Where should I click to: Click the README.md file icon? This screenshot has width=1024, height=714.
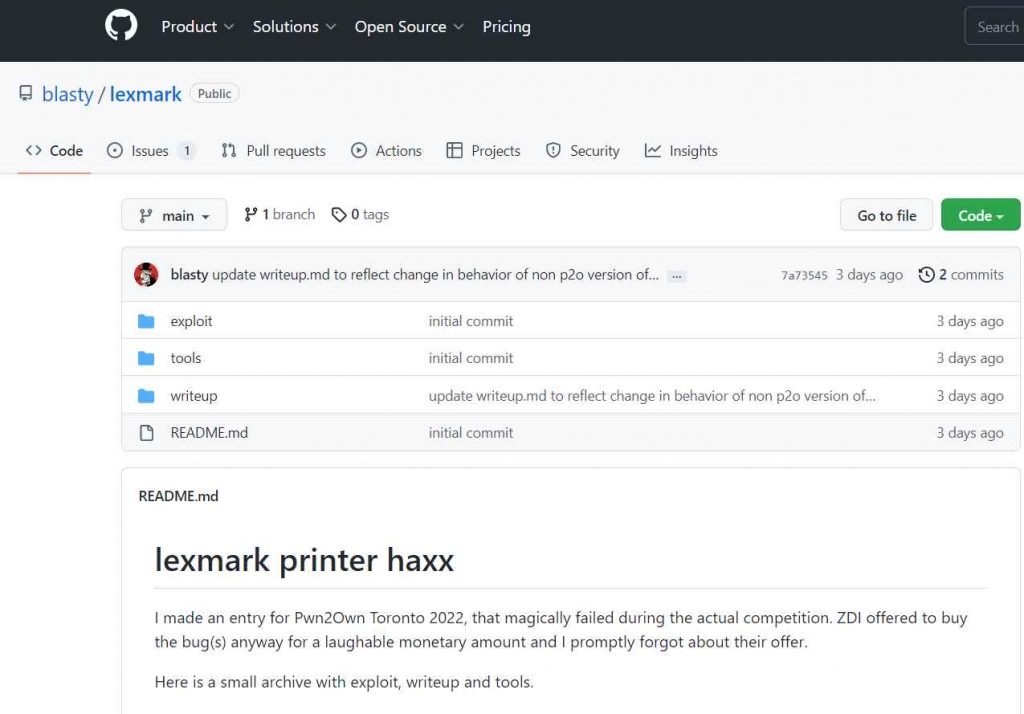[147, 432]
